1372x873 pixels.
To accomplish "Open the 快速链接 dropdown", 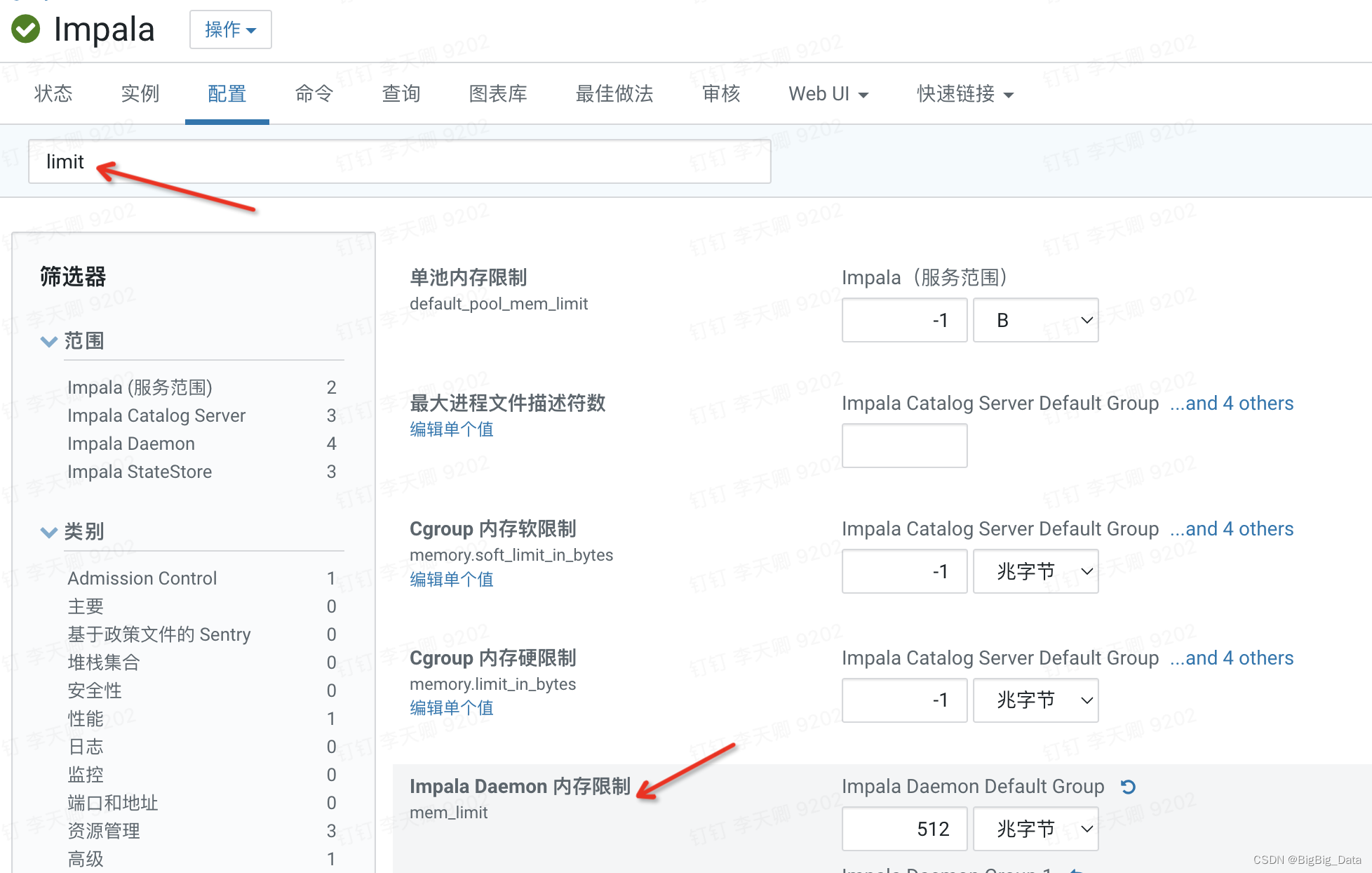I will point(964,93).
